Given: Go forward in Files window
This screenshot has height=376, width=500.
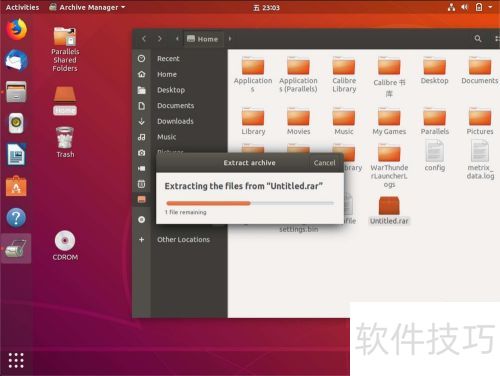Looking at the screenshot, I should tap(160, 39).
